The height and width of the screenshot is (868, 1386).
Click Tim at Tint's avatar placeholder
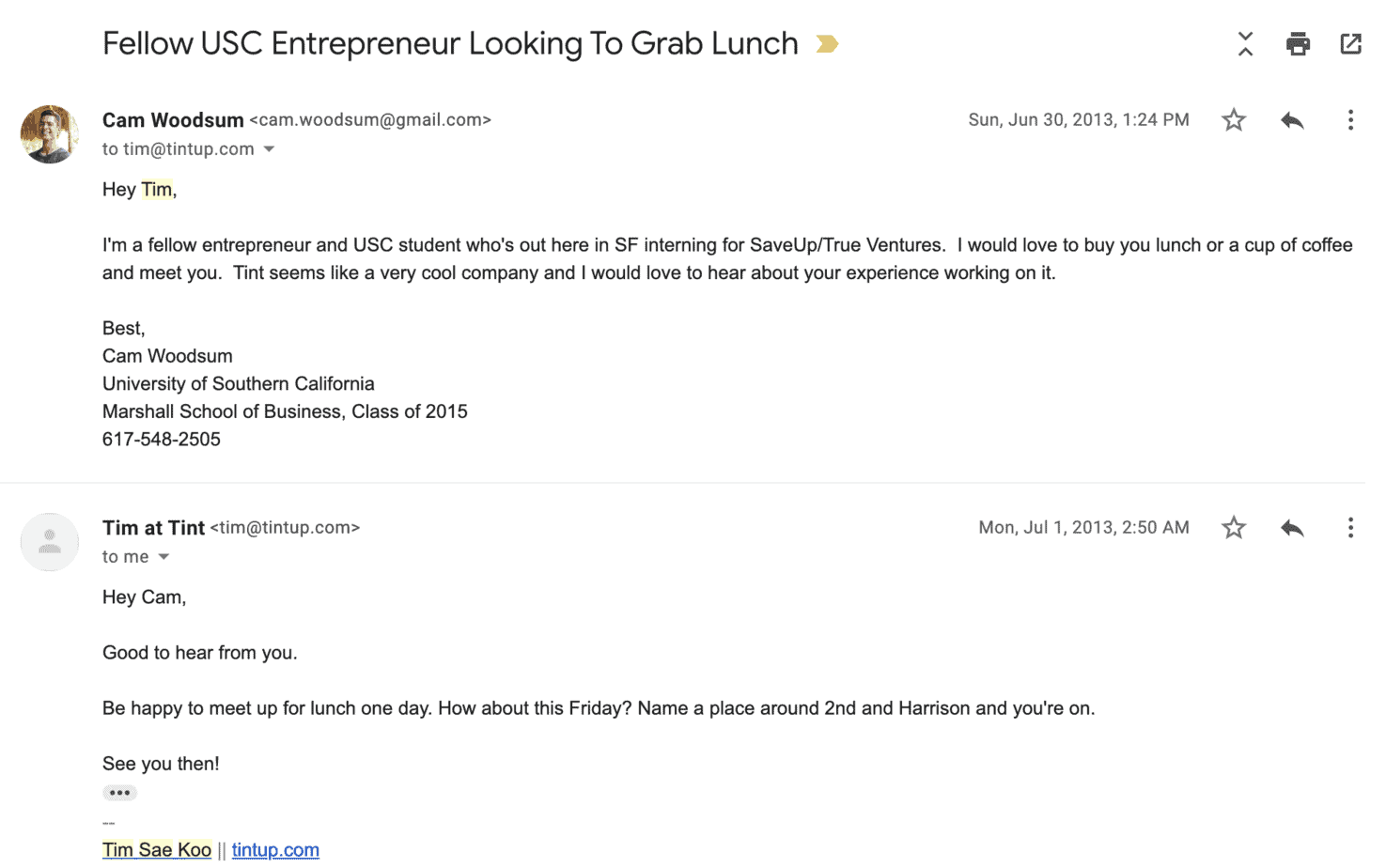49,542
